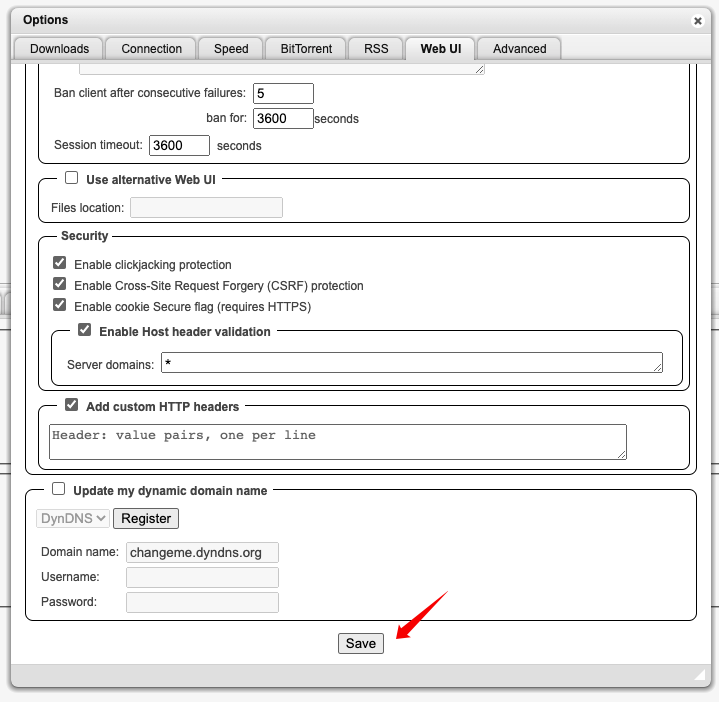The image size is (719, 702).
Task: Edit the Server domains text area
Action: tap(412, 362)
